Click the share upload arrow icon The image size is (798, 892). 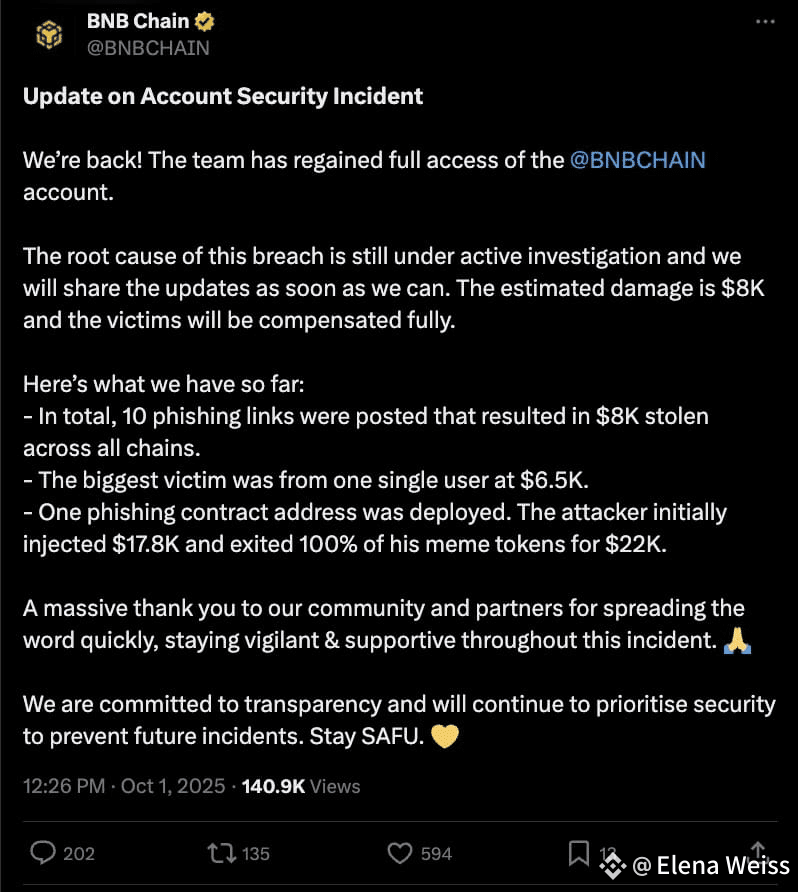(x=759, y=850)
